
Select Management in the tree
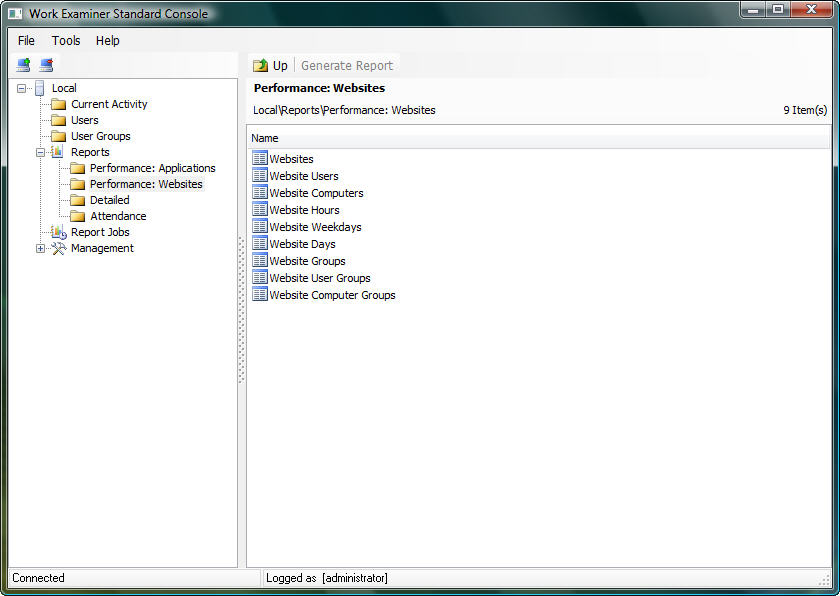102,248
